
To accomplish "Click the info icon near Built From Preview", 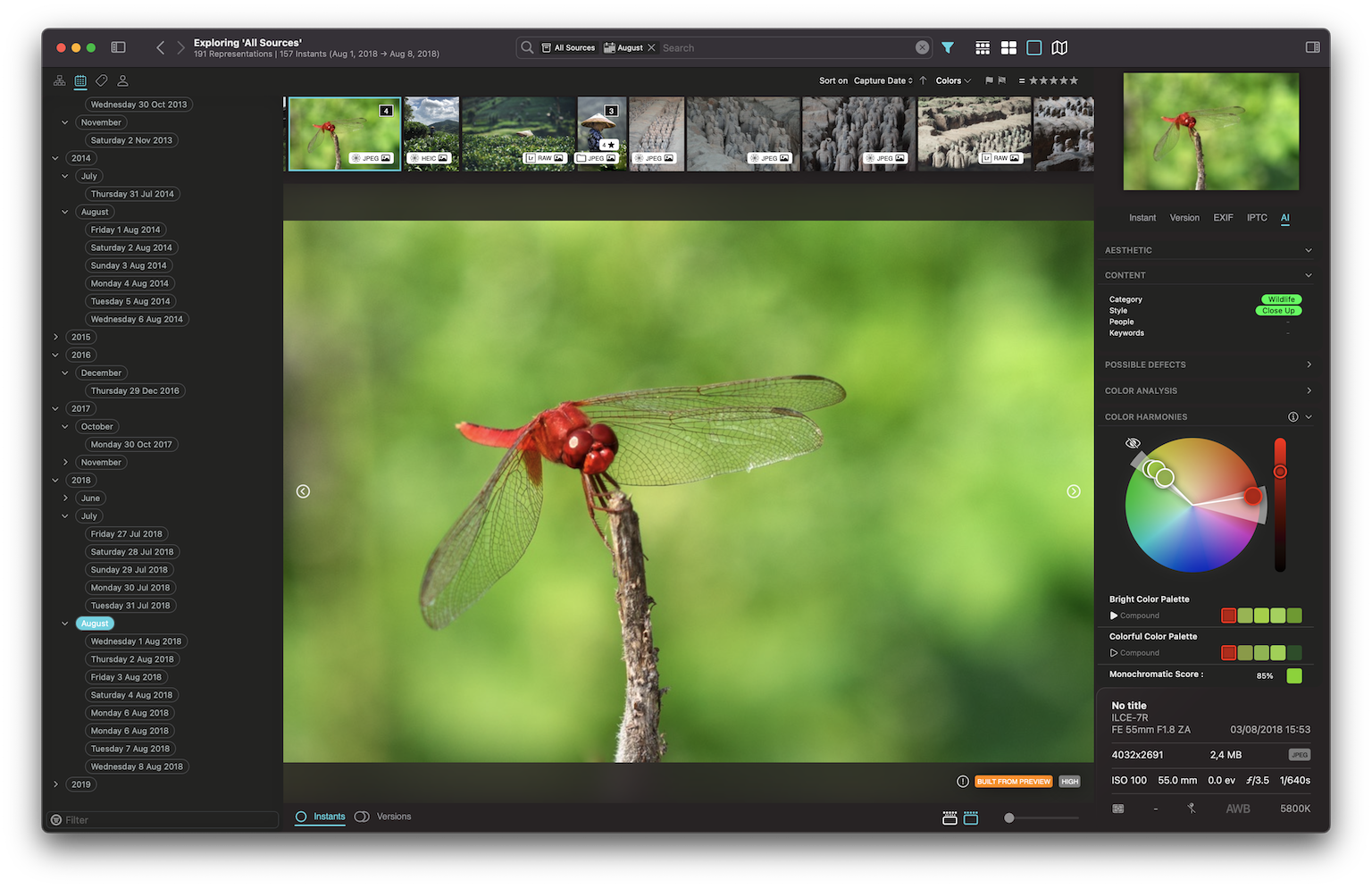I will click(x=962, y=781).
